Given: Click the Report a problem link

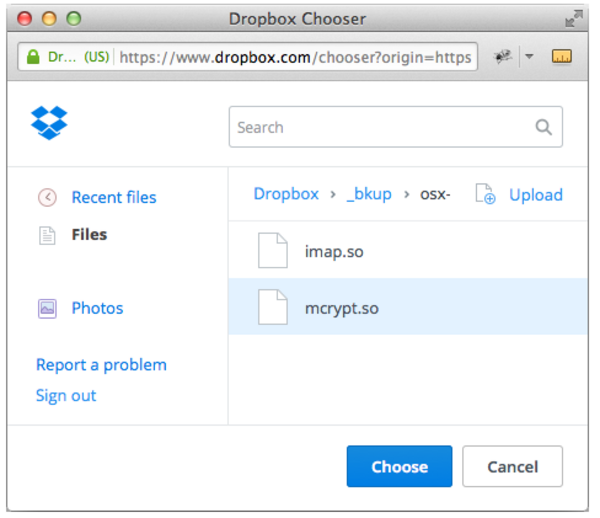Looking at the screenshot, I should 101,365.
